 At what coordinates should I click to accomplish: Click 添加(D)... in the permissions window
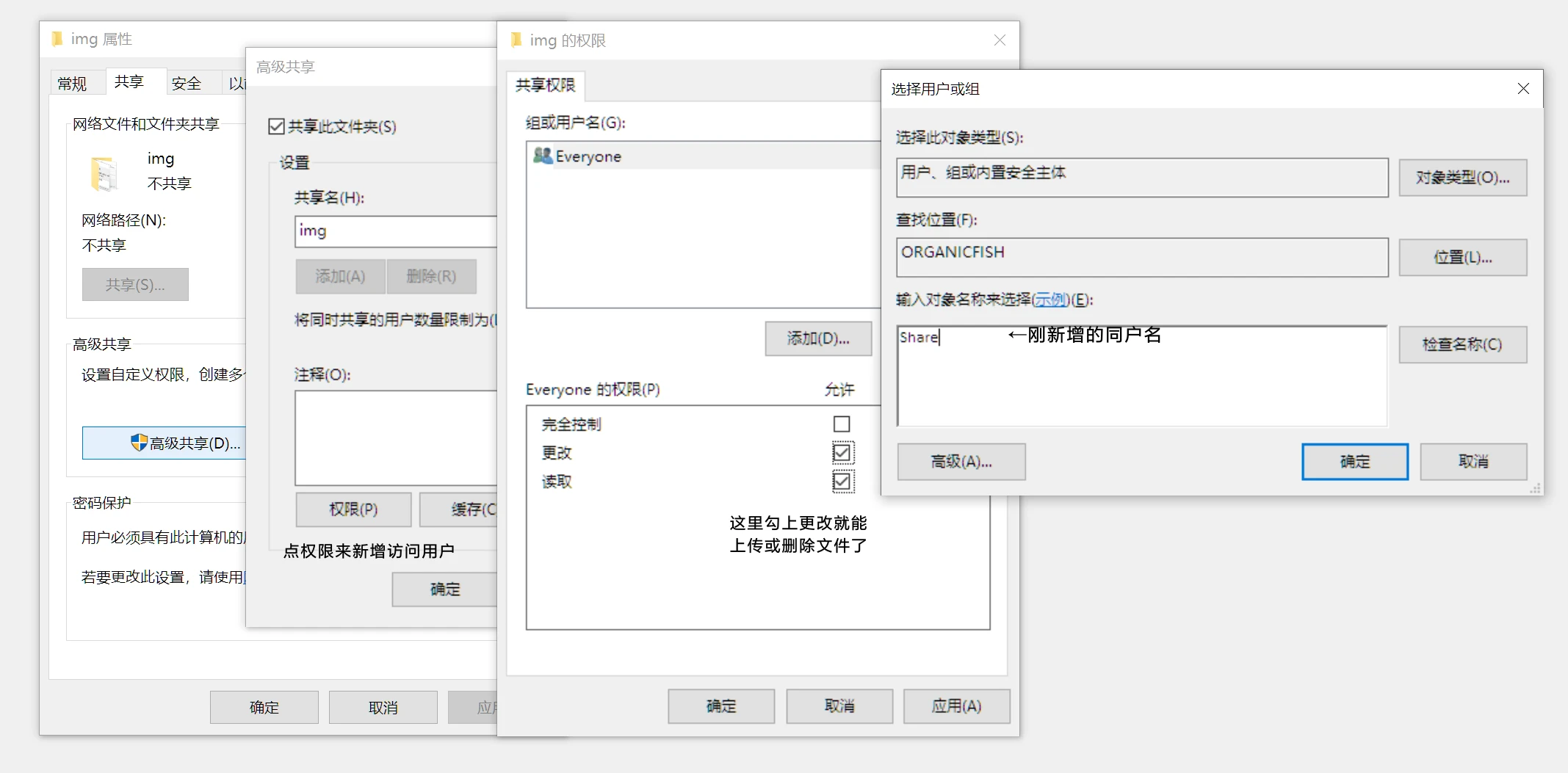818,338
